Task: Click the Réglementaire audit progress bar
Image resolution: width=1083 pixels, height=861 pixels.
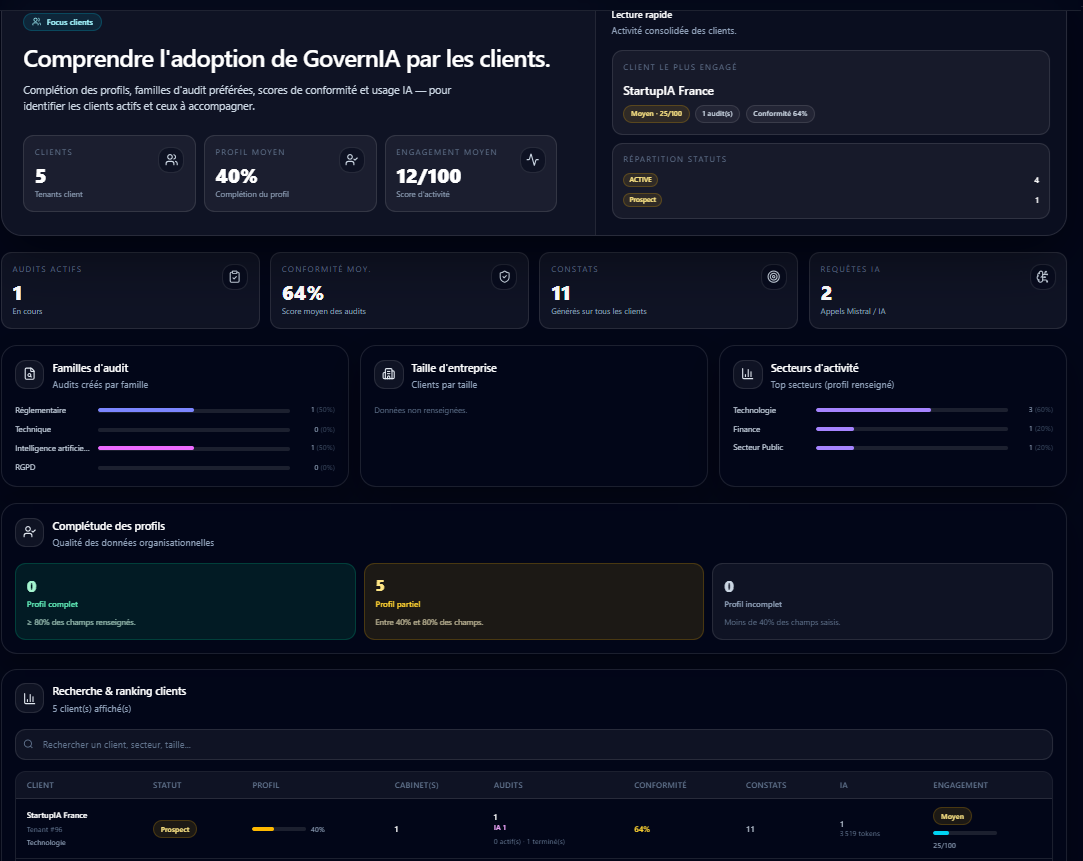Action: point(194,410)
